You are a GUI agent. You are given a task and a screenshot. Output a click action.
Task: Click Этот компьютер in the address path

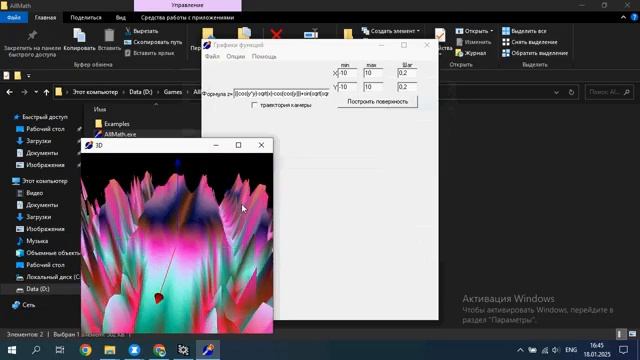click(95, 92)
